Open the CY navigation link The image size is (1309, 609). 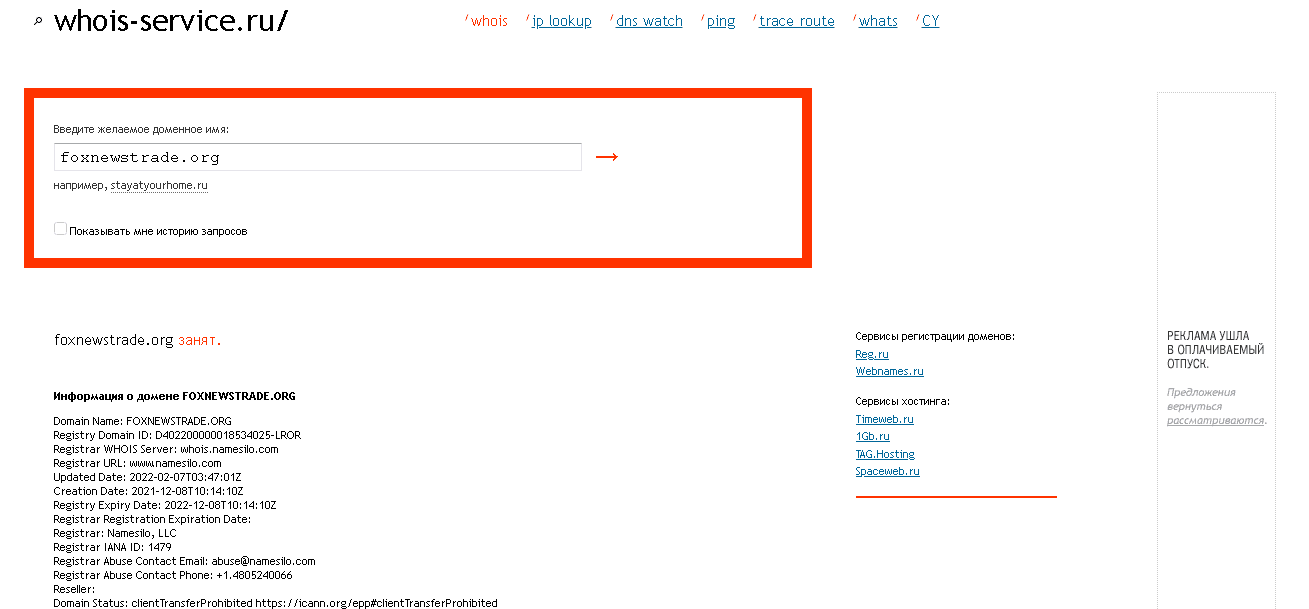pos(930,21)
